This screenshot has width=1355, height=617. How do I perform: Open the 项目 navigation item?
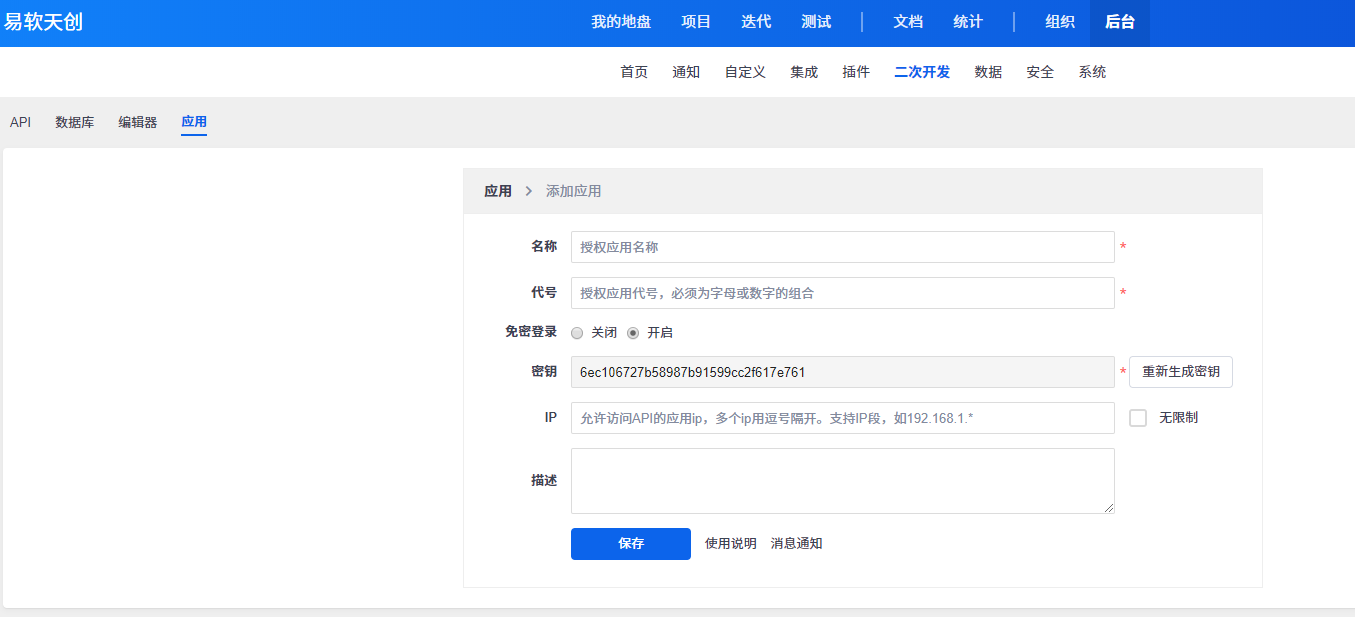(x=696, y=22)
